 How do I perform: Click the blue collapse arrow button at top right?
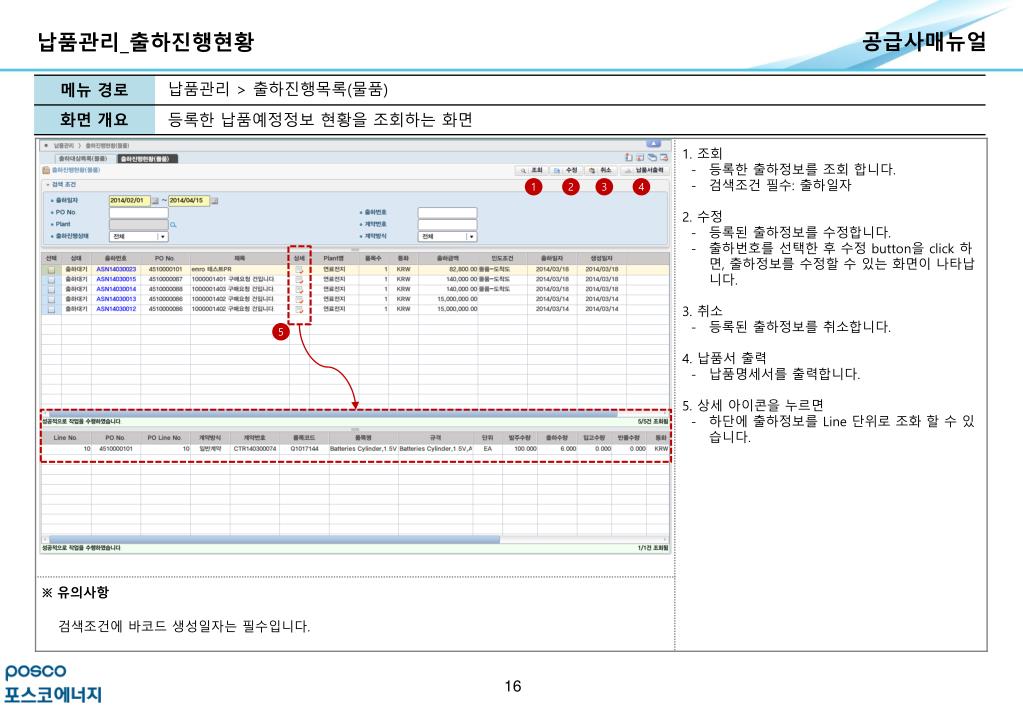click(654, 144)
